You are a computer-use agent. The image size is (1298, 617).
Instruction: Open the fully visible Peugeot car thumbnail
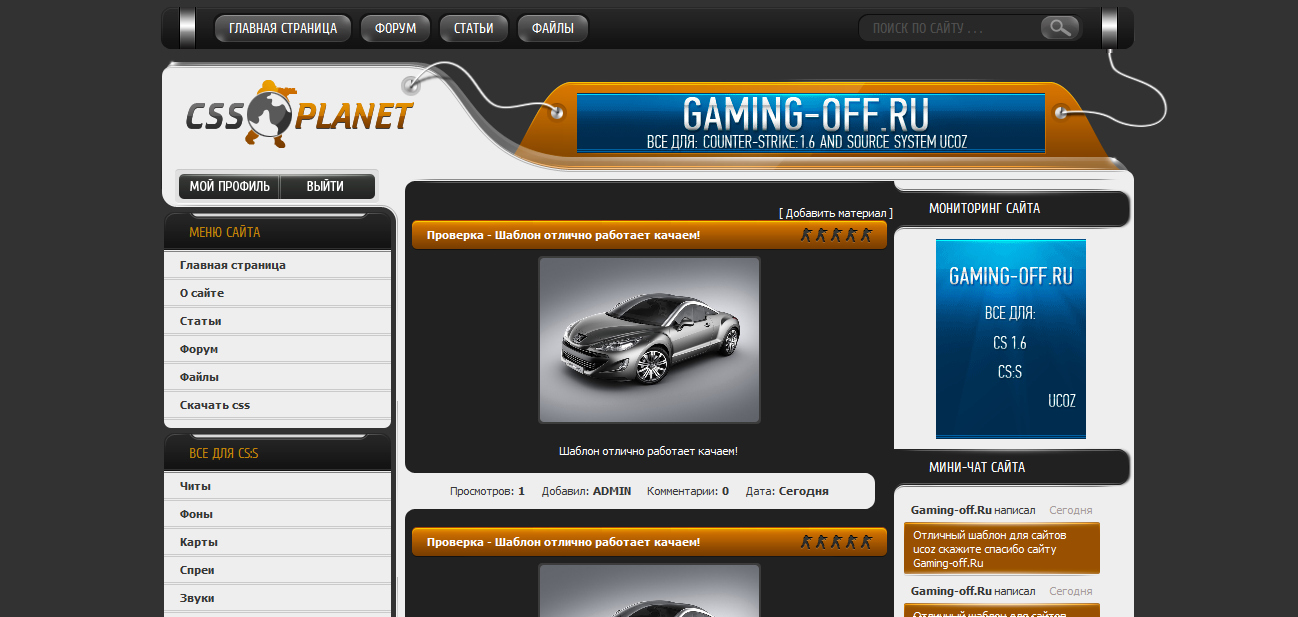tap(649, 340)
